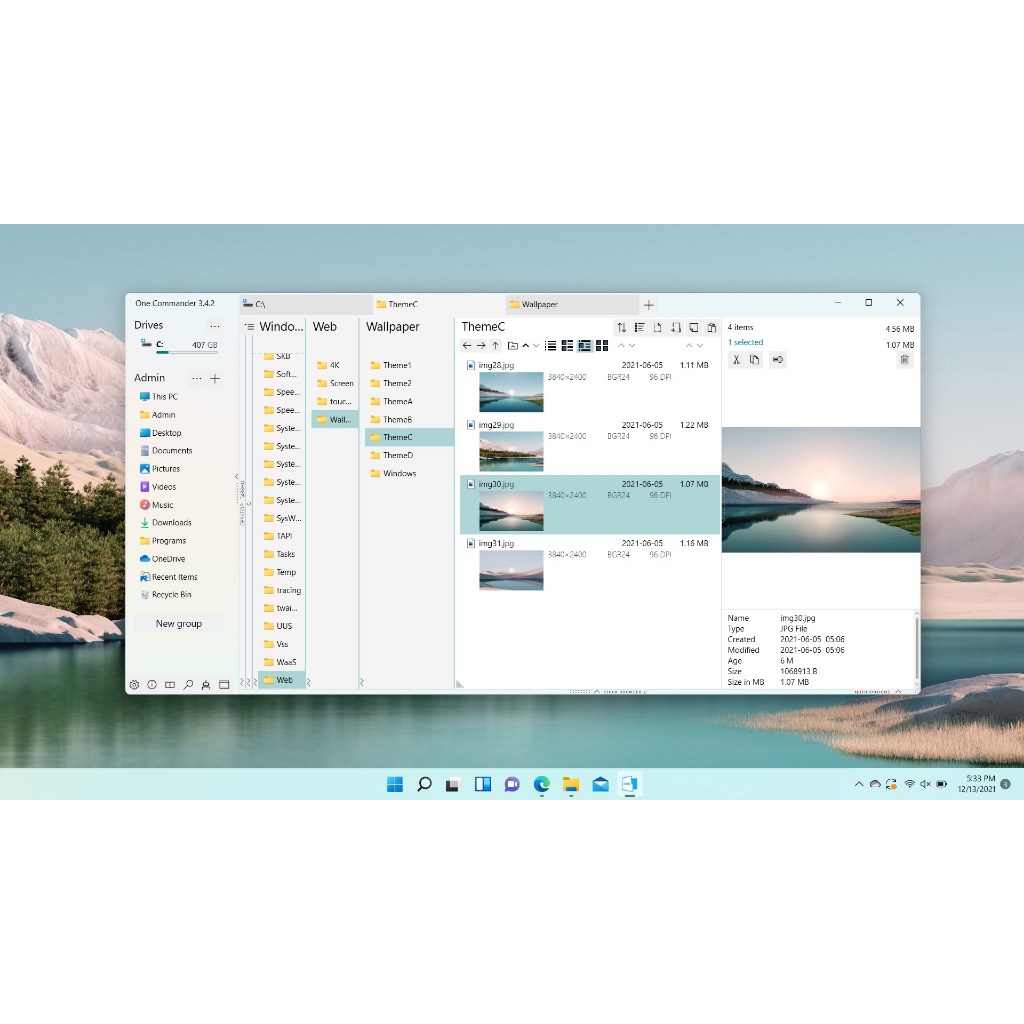Click the sort order icon above the file list

coord(622,327)
